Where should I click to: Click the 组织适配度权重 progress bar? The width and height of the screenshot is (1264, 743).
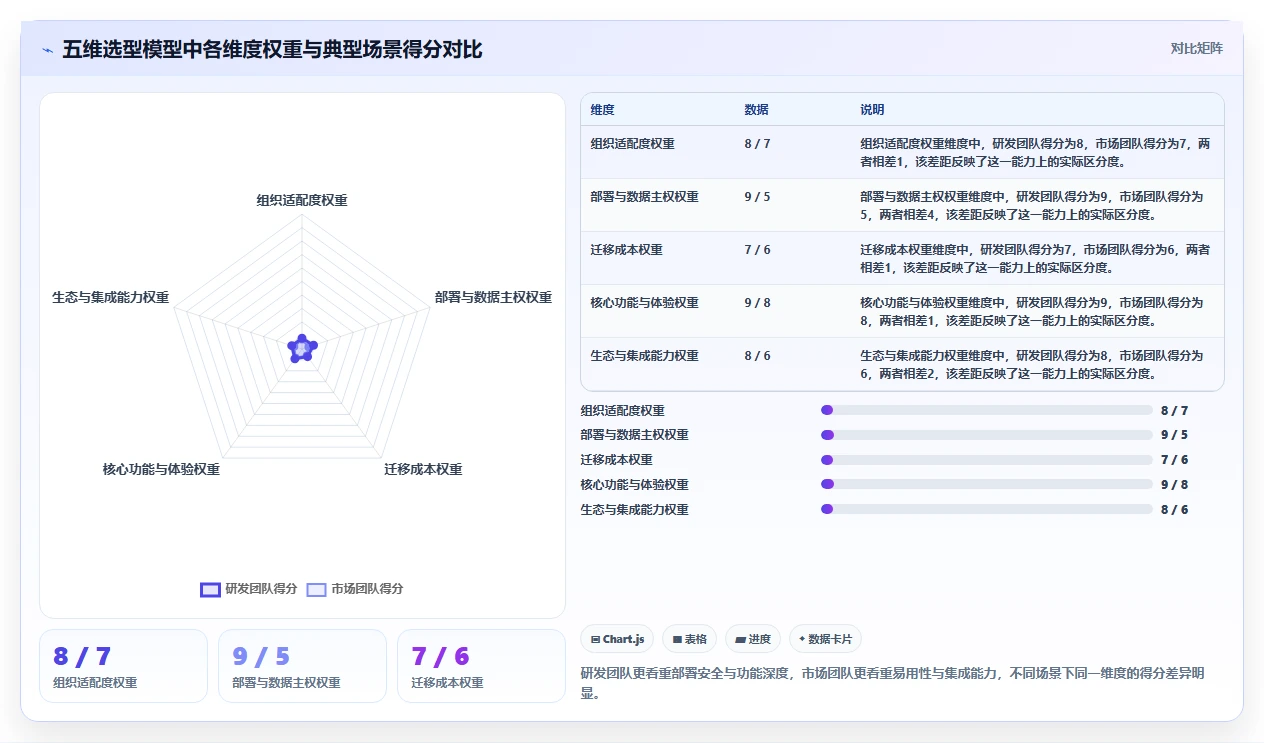[987, 410]
